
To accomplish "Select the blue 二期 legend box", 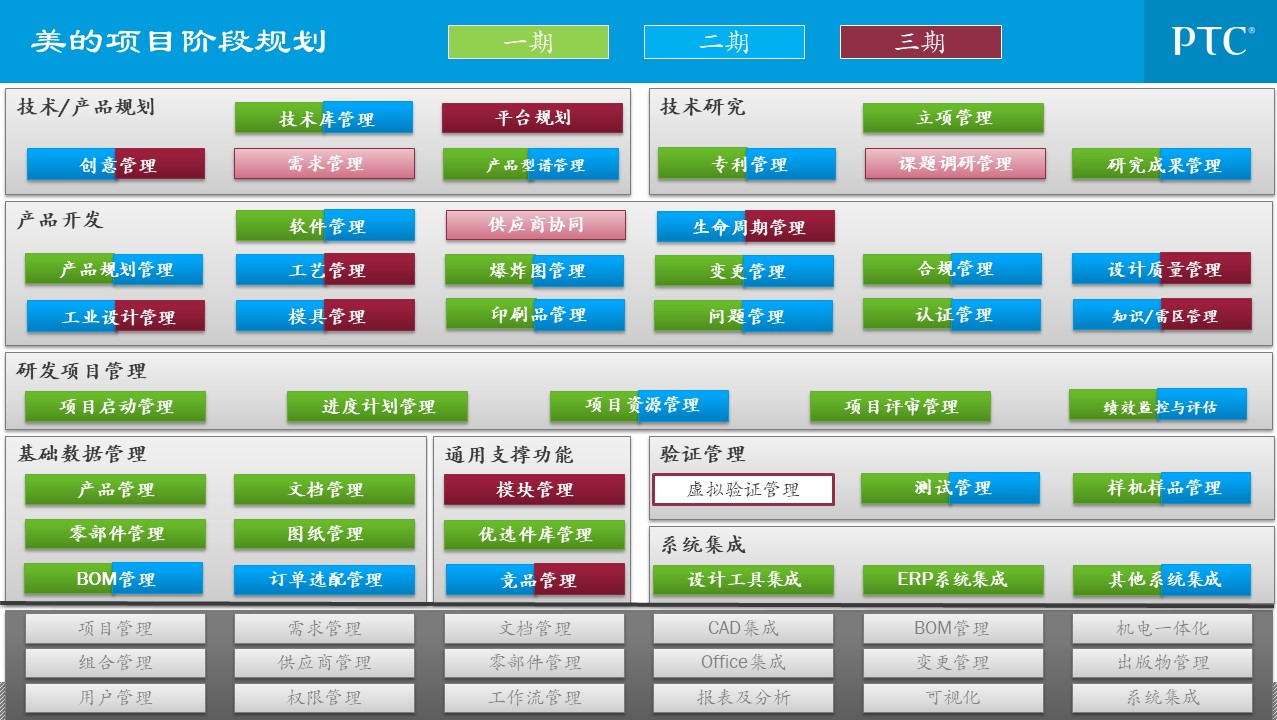I will pyautogui.click(x=724, y=42).
